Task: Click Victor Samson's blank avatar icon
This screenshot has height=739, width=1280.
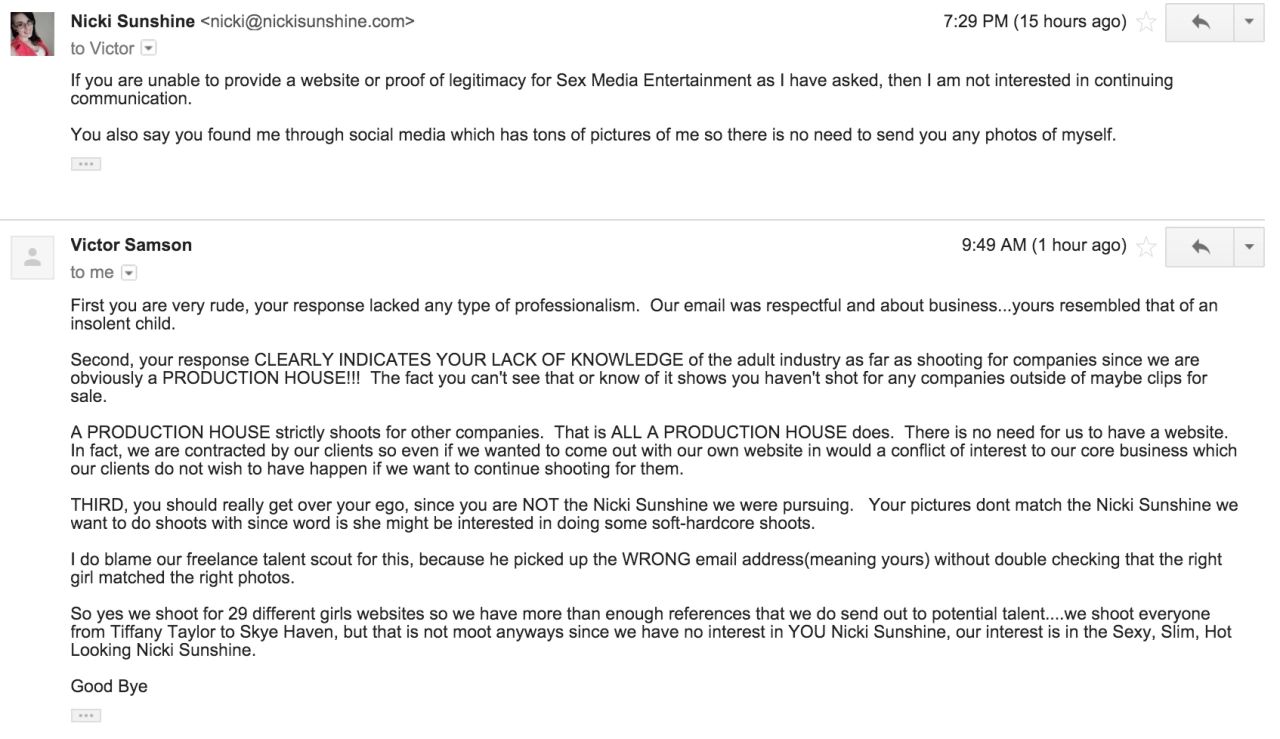Action: [32, 258]
